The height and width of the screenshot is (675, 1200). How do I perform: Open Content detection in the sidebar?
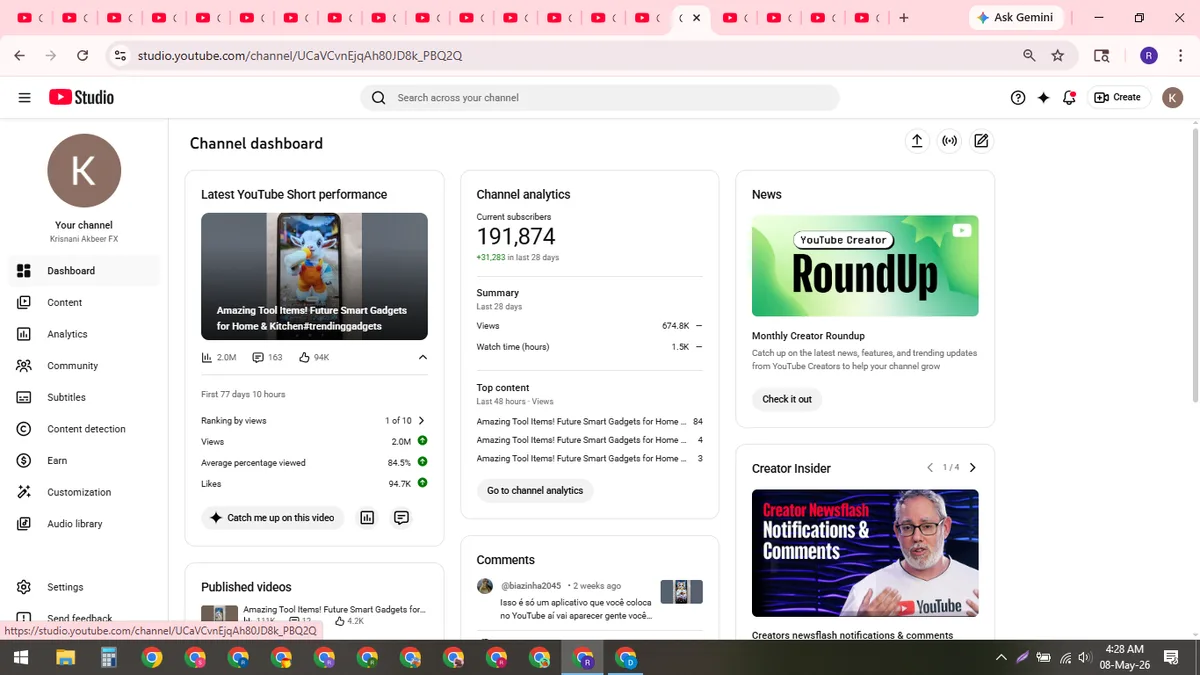pos(84,429)
